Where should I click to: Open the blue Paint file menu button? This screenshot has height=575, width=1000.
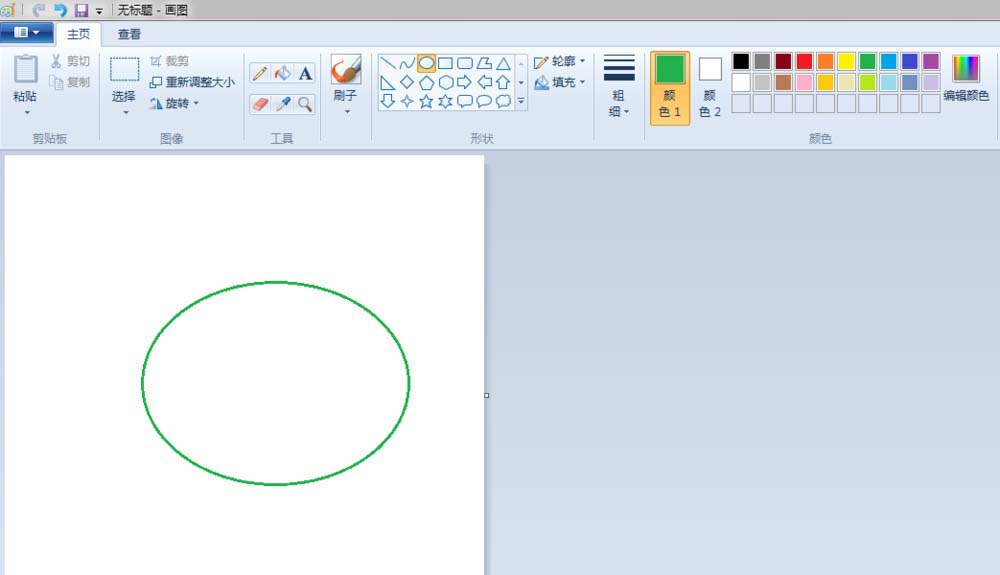[x=26, y=32]
